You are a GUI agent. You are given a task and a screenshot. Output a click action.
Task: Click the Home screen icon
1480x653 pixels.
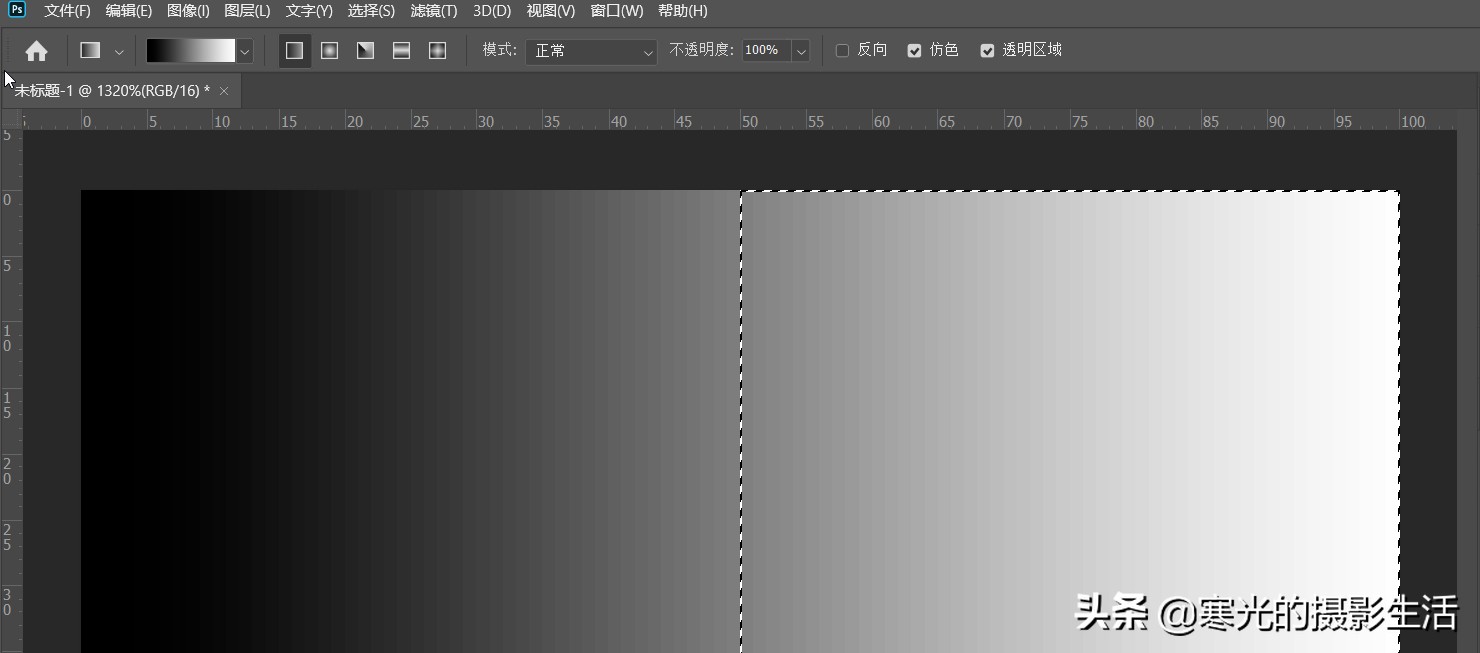point(36,50)
